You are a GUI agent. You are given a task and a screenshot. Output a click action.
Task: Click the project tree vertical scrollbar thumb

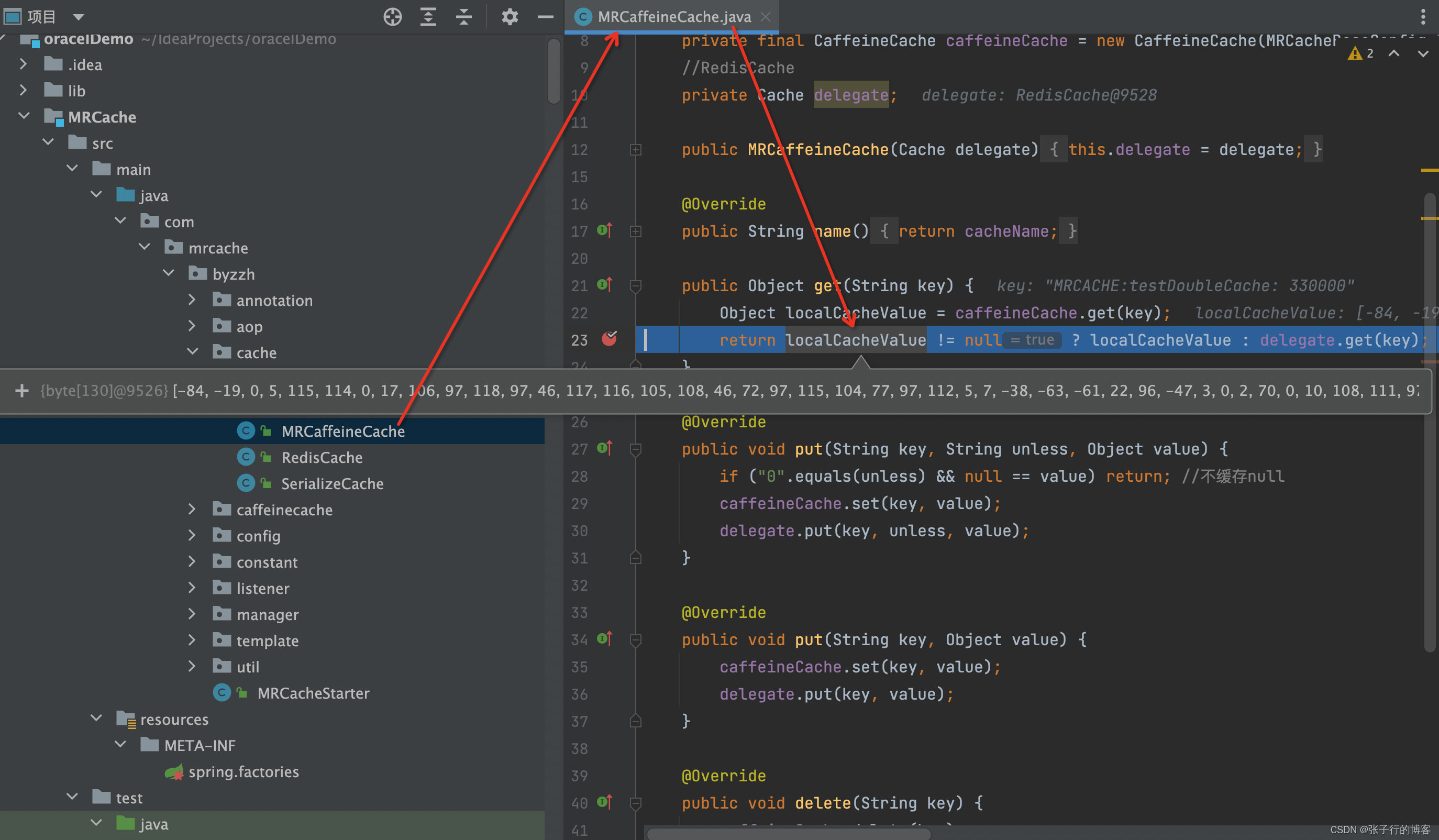pyautogui.click(x=553, y=71)
